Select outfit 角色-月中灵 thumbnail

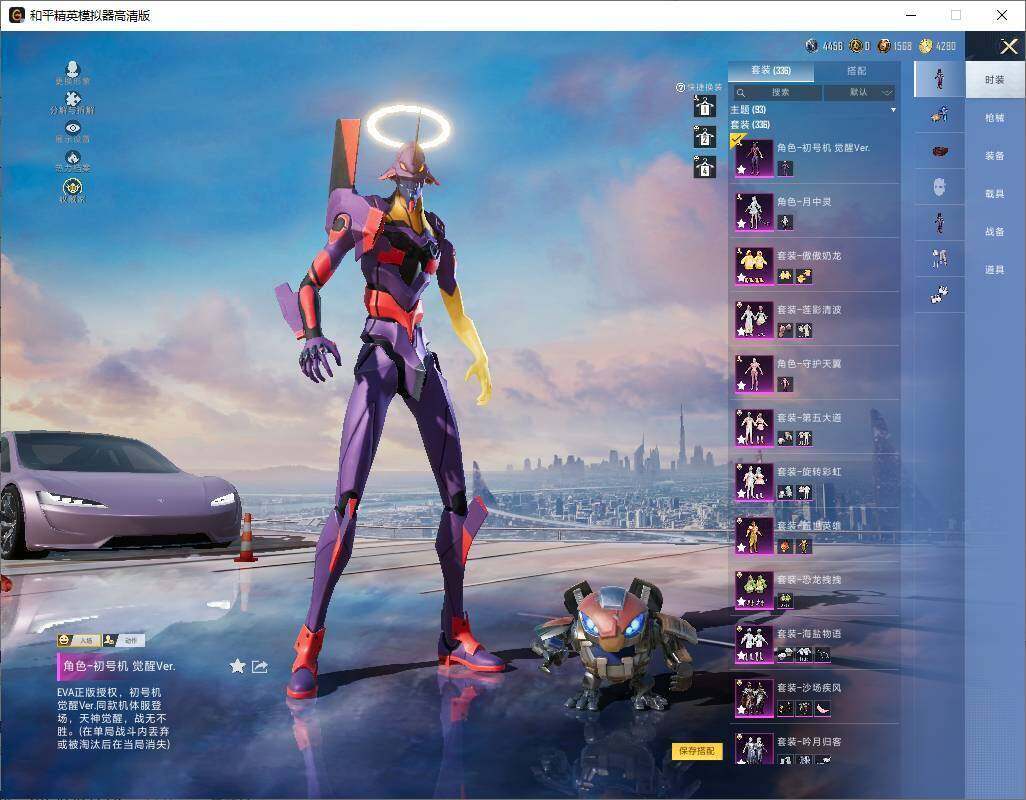point(754,212)
